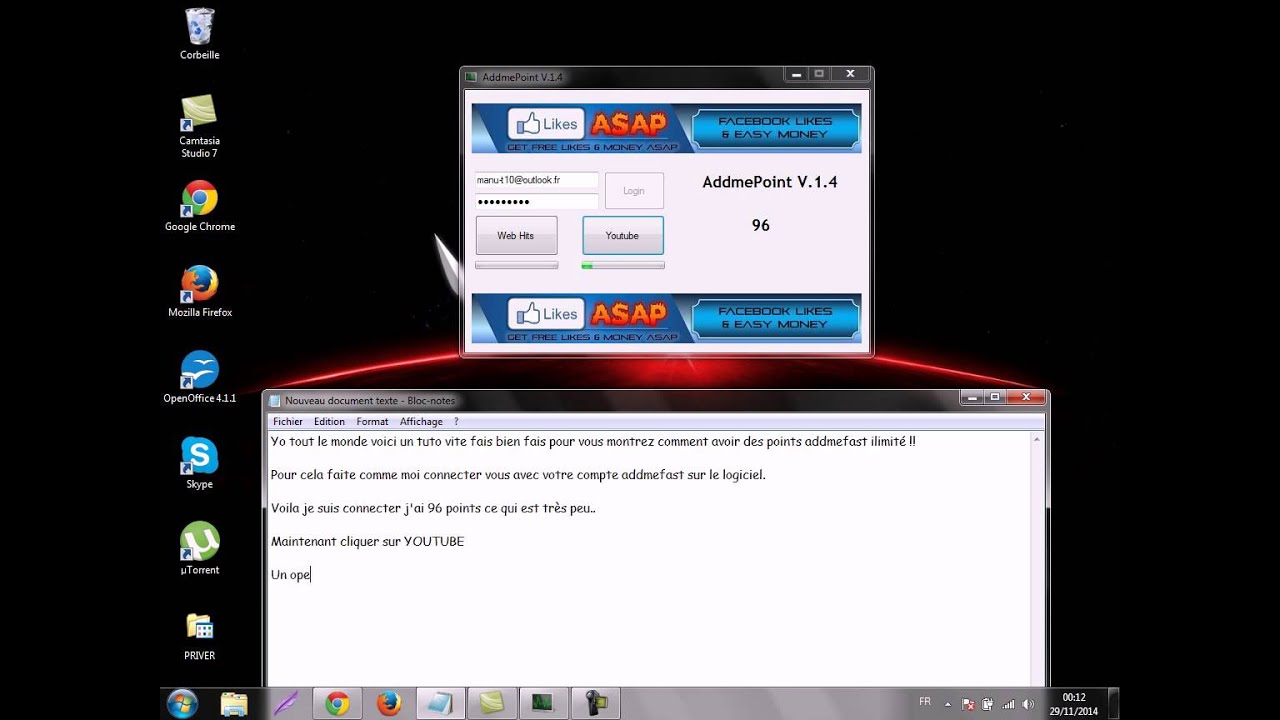
Task: Open the ? help menu in Notepad
Action: click(456, 422)
